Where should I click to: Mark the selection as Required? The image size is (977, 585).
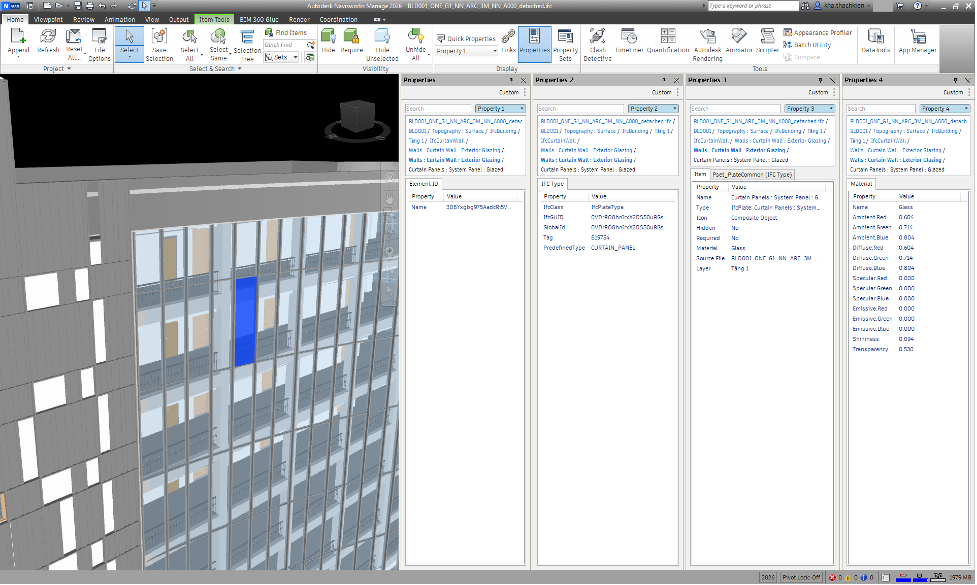tap(351, 41)
